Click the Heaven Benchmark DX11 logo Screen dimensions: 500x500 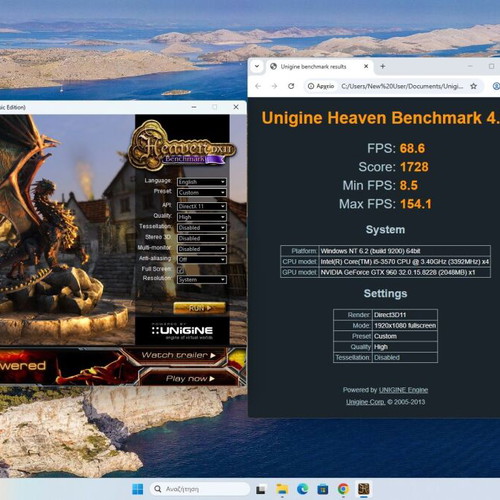point(183,146)
